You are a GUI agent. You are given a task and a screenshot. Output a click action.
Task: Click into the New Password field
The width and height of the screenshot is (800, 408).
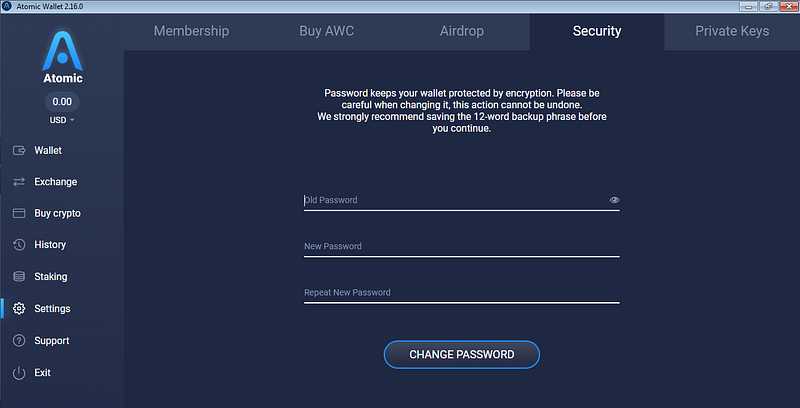pyautogui.click(x=462, y=247)
